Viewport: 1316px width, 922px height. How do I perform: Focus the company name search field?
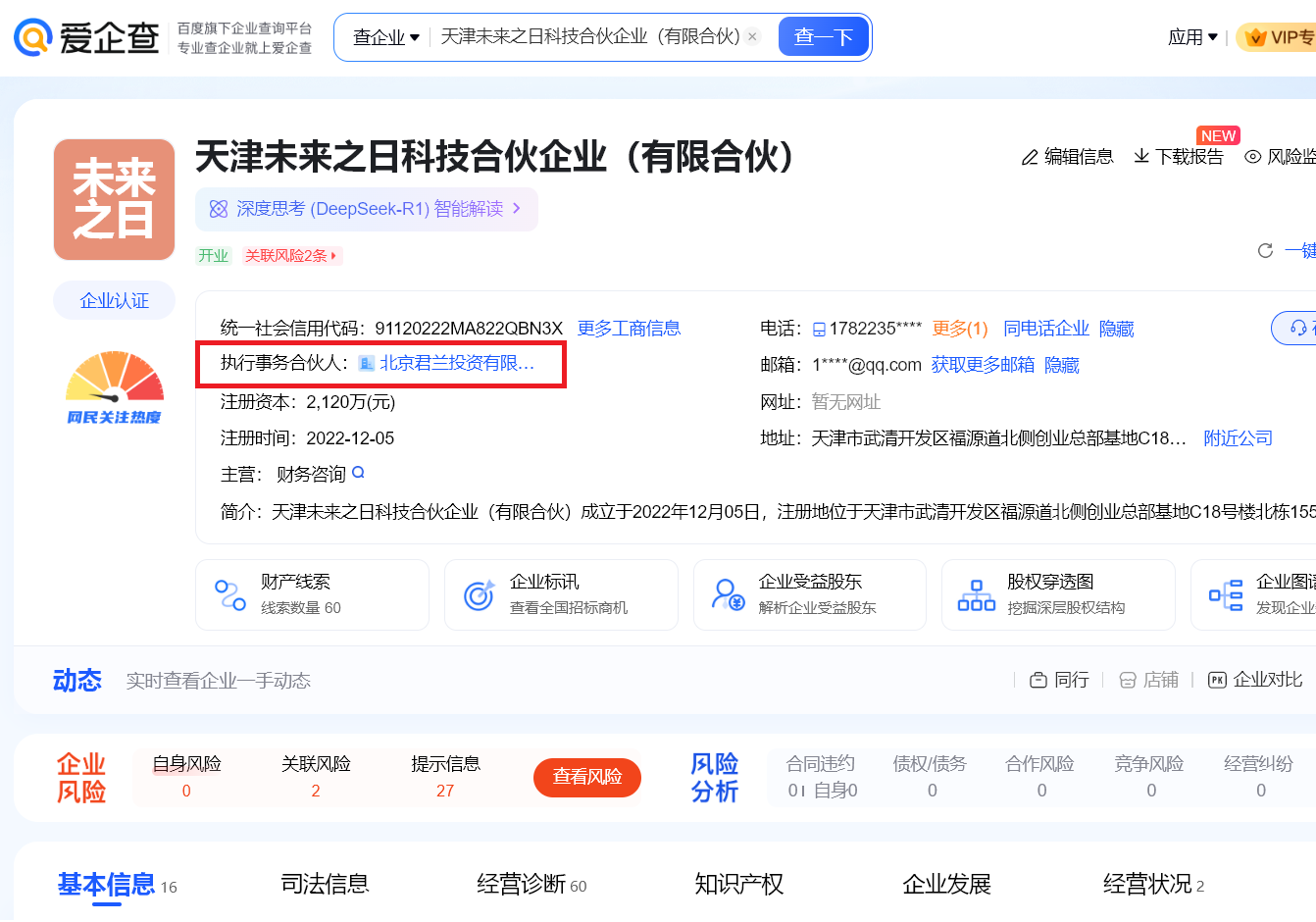pos(590,37)
